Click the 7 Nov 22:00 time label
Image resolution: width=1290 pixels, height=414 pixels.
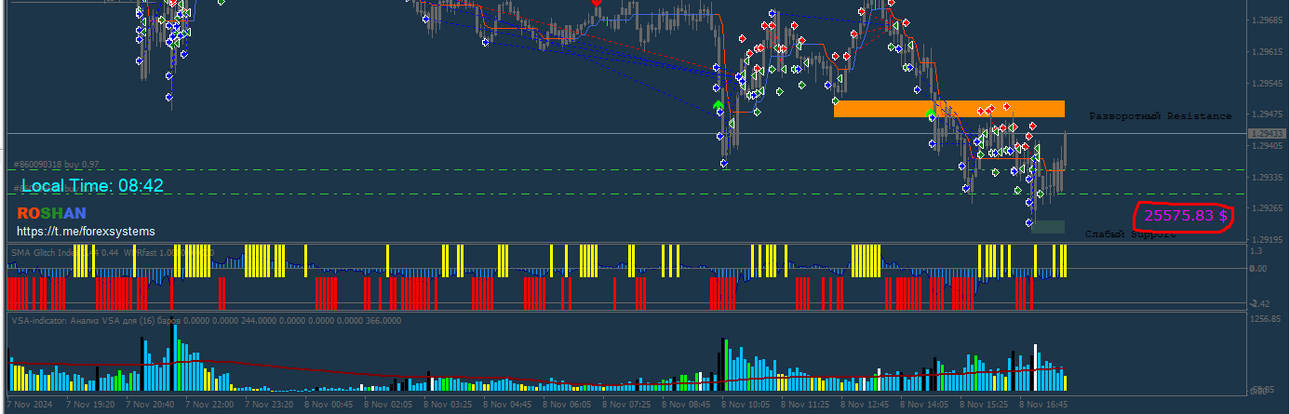[x=209, y=406]
